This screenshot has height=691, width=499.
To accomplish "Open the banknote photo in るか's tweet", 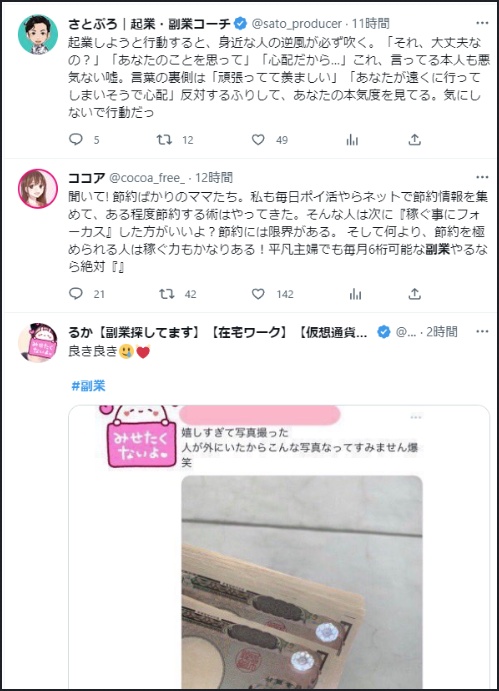I will coord(302,582).
